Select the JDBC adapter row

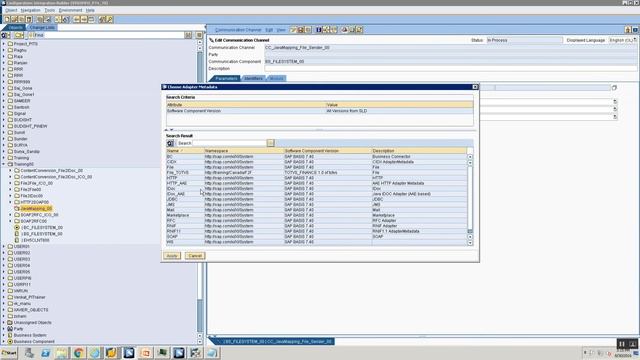(x=316, y=199)
